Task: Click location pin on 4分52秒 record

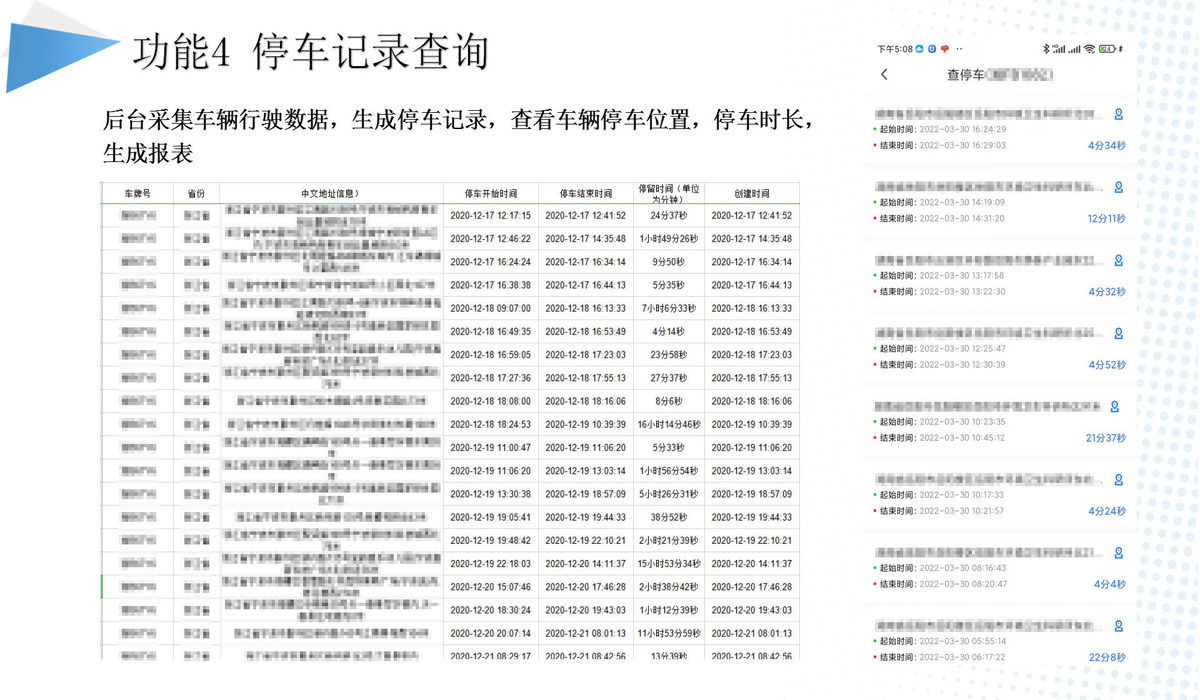Action: pos(1118,334)
